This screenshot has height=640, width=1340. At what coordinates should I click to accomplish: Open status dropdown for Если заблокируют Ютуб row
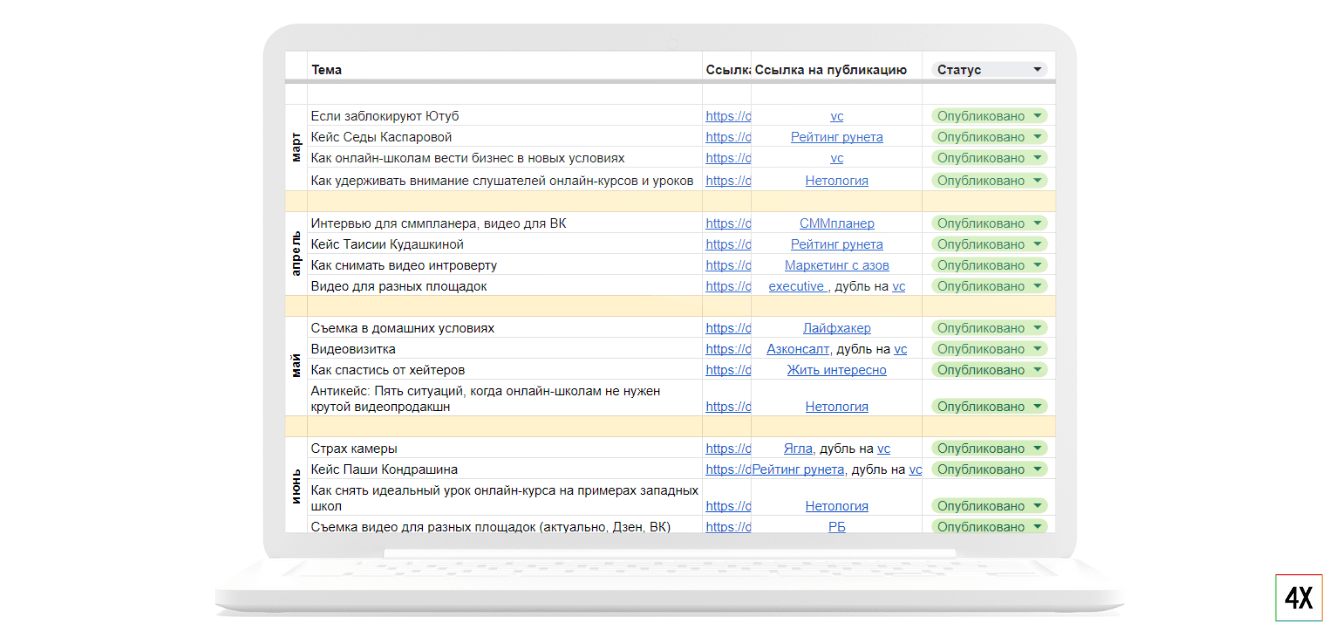[x=1038, y=116]
